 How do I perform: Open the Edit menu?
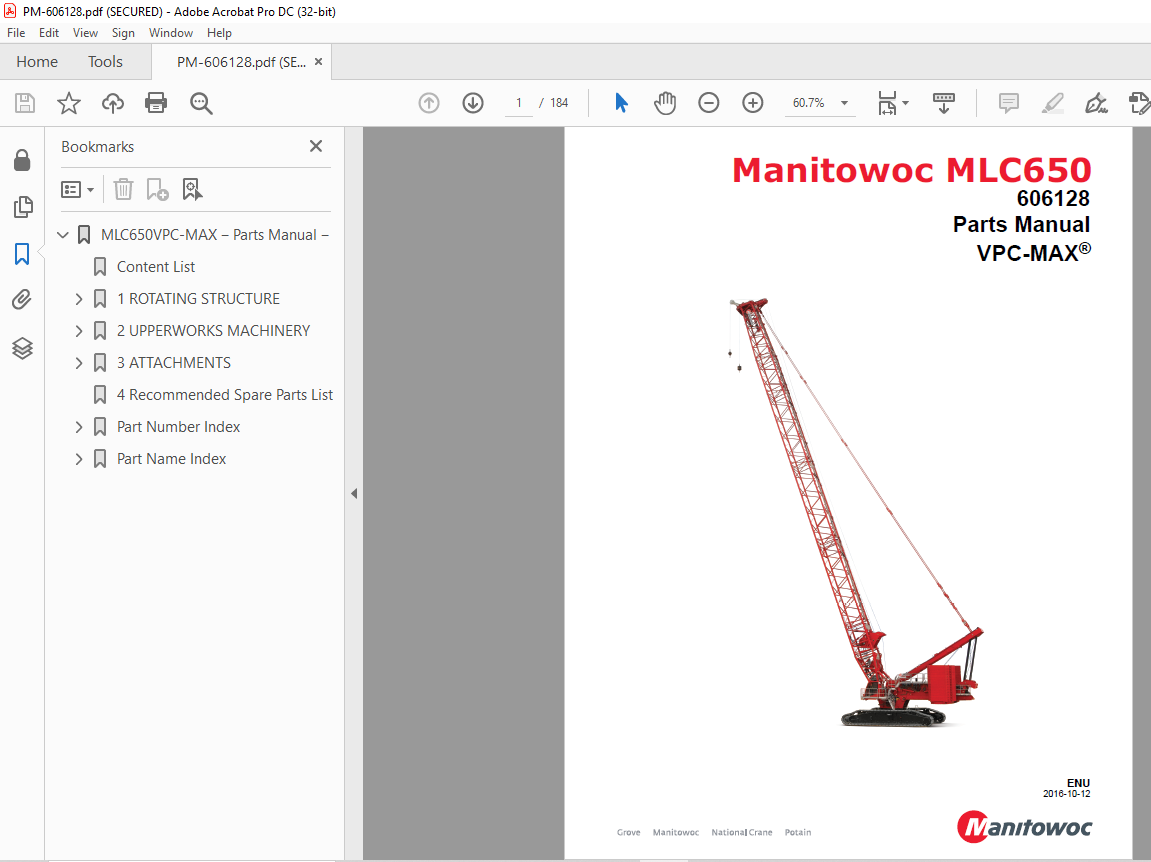(x=48, y=33)
